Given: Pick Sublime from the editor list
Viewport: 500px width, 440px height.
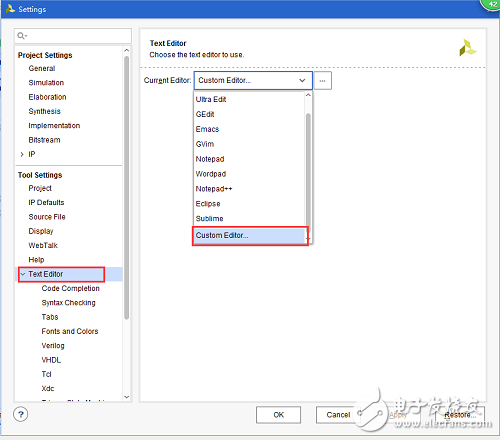Looking at the screenshot, I should pos(209,219).
